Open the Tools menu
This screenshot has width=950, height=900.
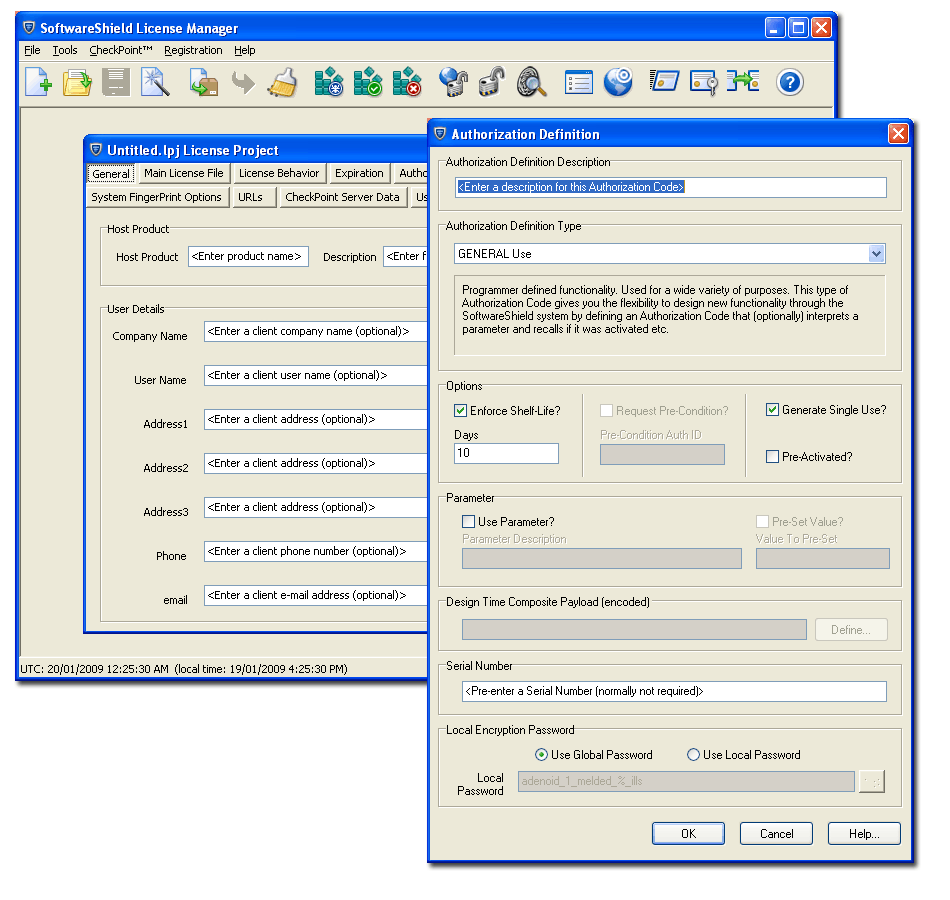click(x=65, y=50)
